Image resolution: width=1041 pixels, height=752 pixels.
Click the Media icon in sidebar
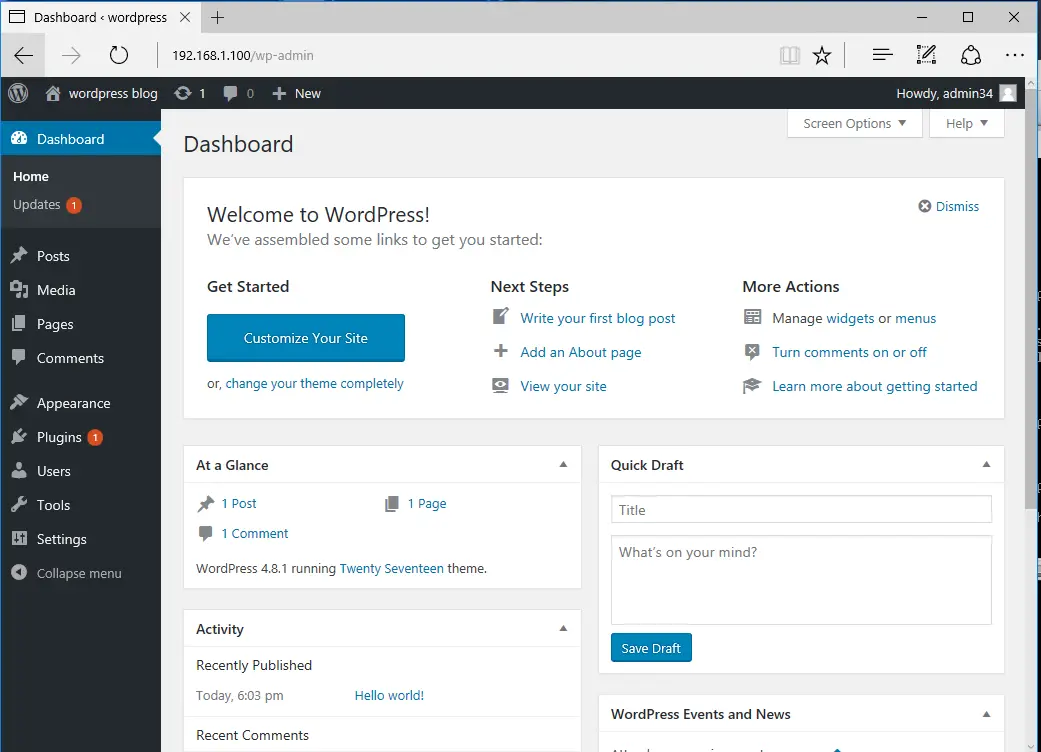point(19,289)
